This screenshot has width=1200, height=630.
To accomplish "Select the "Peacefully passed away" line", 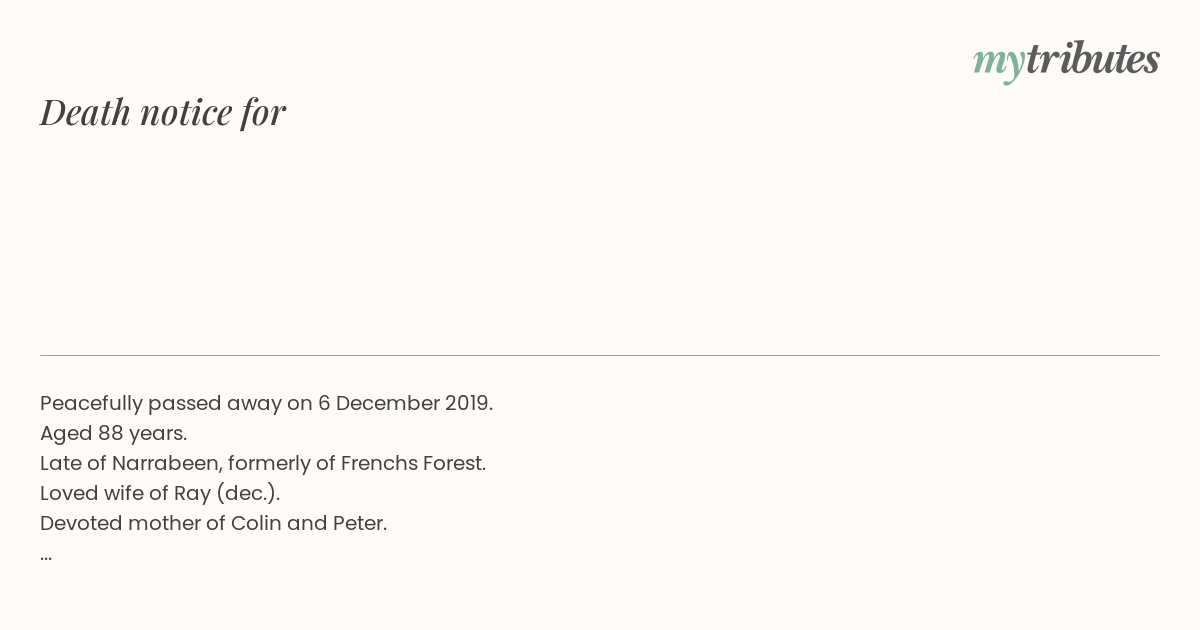I will click(266, 403).
